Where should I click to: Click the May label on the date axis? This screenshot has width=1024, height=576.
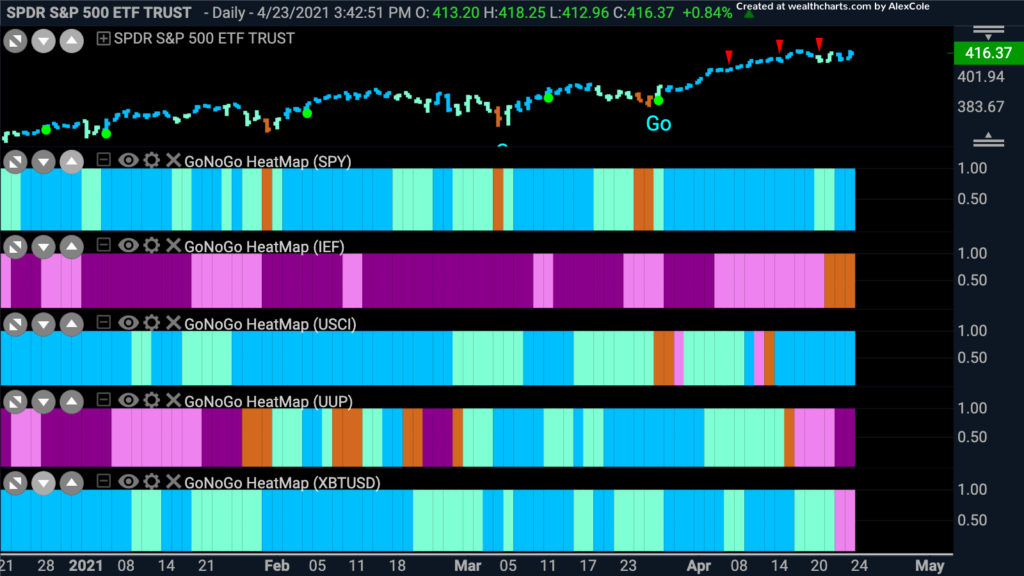pyautogui.click(x=930, y=566)
